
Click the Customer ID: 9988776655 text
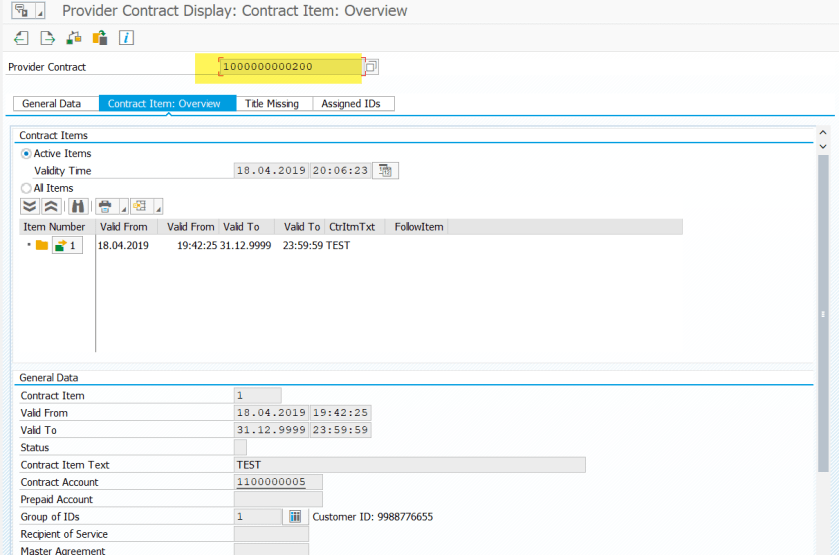pos(372,517)
